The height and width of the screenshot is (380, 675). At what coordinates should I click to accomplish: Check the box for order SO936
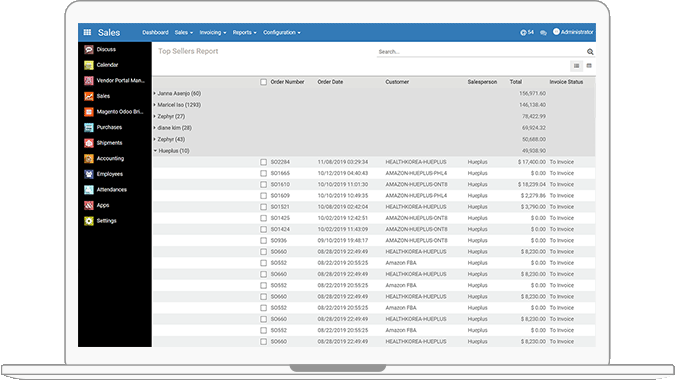point(263,241)
